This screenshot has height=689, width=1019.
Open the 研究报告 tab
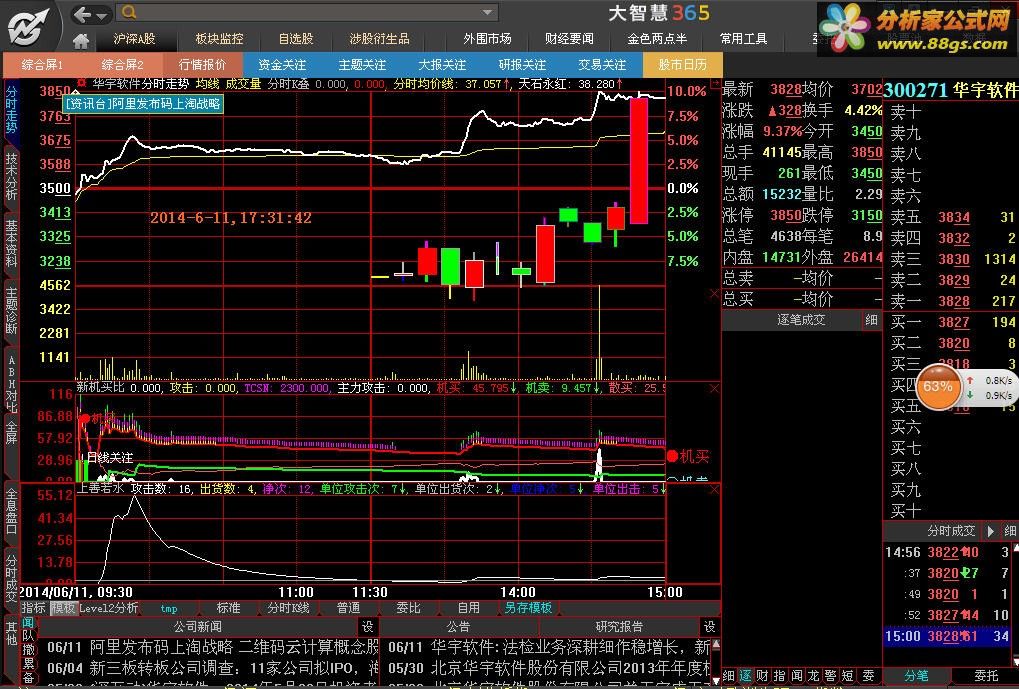(x=619, y=627)
